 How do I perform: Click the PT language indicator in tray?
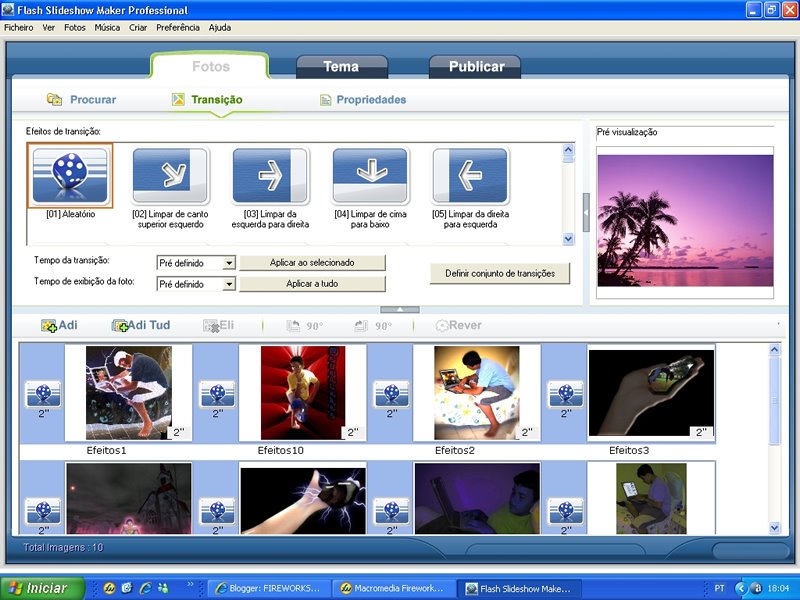coord(719,588)
